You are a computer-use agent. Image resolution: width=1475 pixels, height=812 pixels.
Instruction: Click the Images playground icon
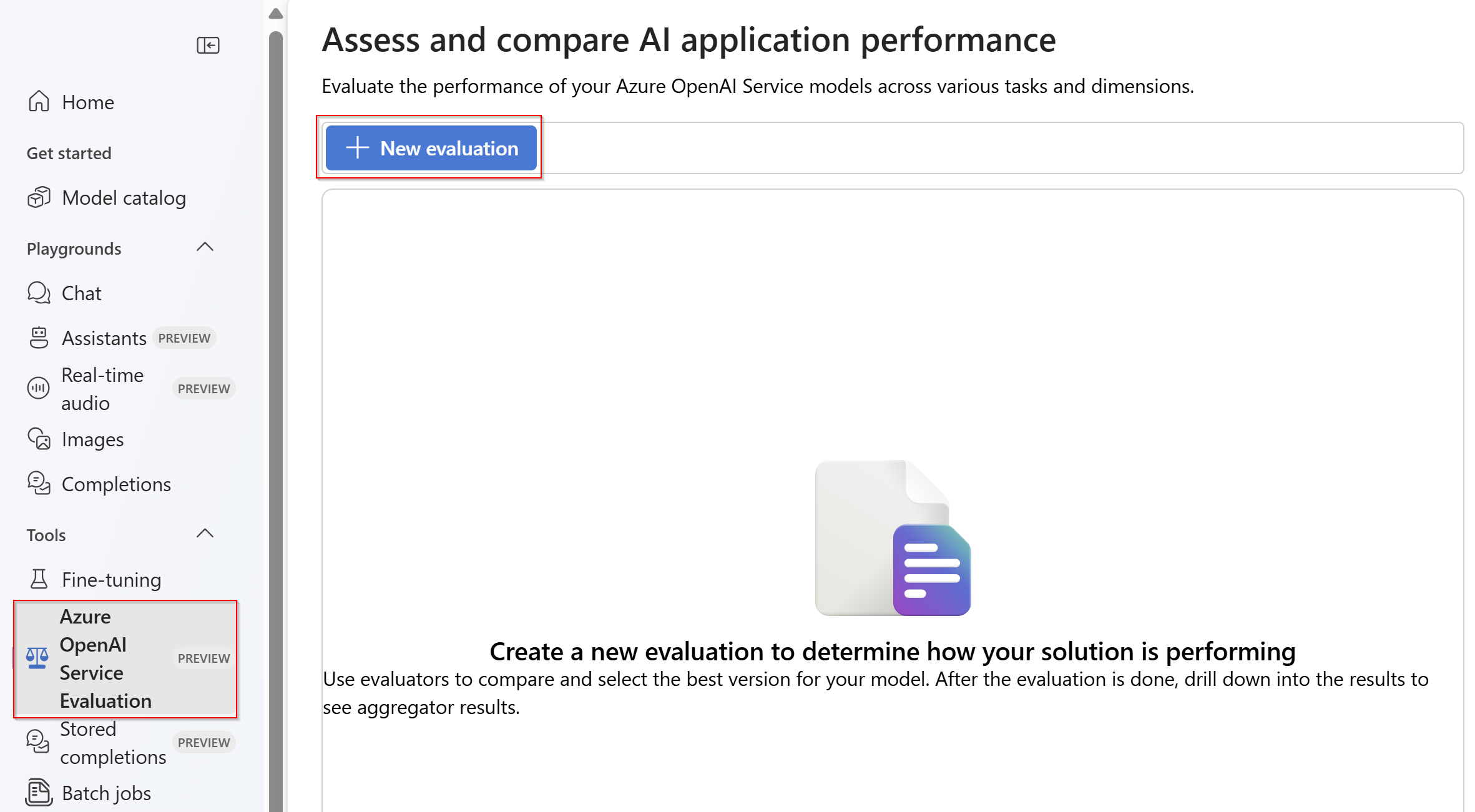pos(39,439)
